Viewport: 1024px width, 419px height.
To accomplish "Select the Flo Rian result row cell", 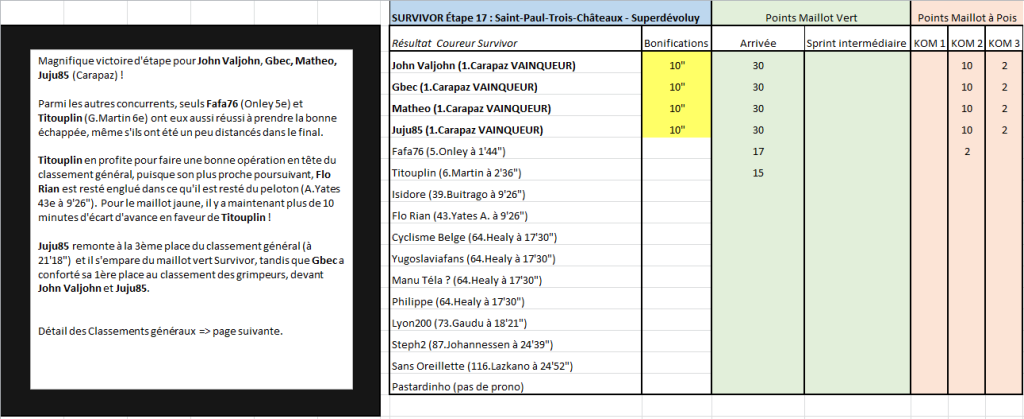I will [x=515, y=215].
